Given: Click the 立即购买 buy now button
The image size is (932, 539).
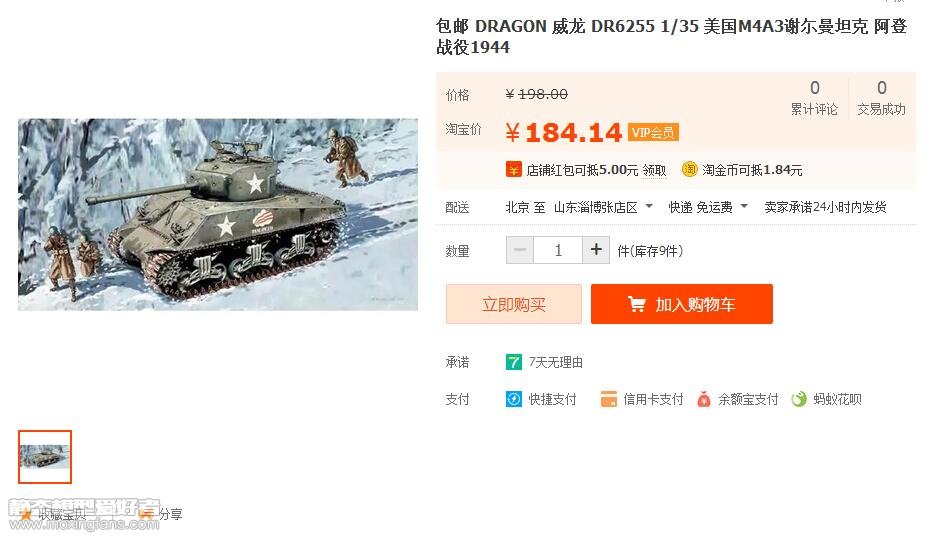Looking at the screenshot, I should coord(514,304).
